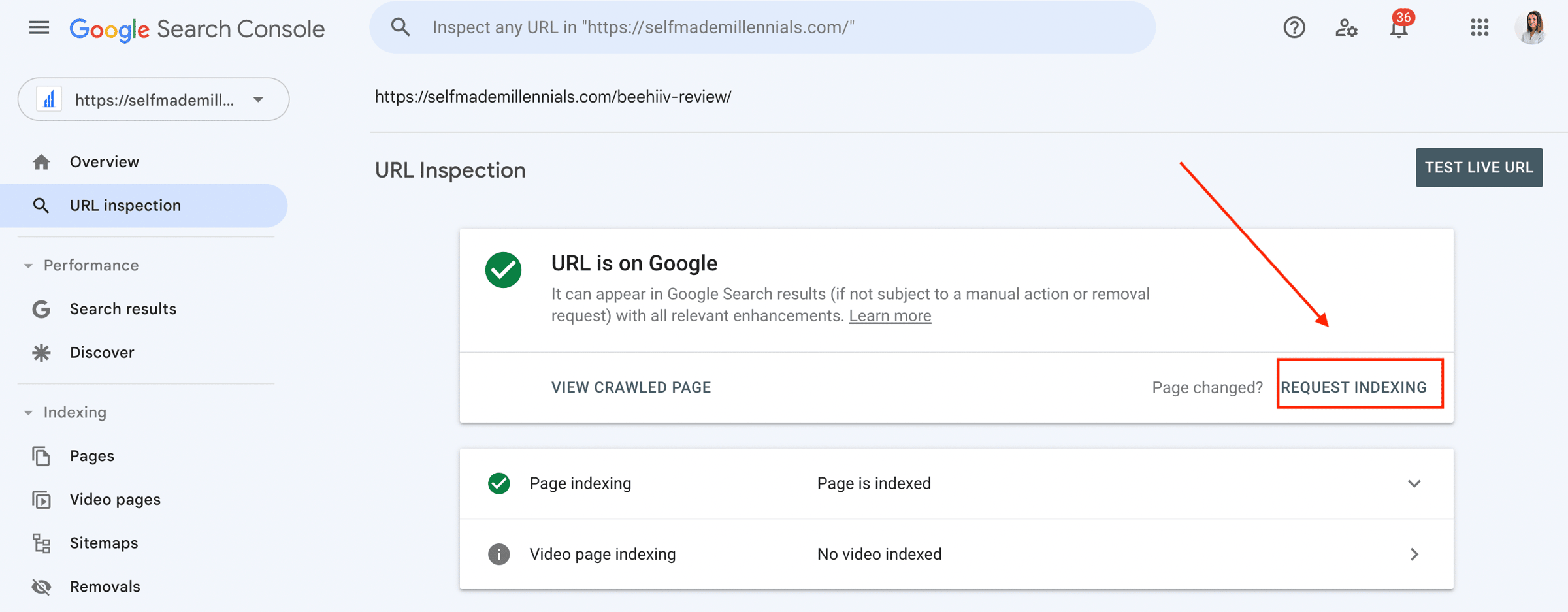The height and width of the screenshot is (612, 1568).
Task: Open Video pages report
Action: point(115,500)
